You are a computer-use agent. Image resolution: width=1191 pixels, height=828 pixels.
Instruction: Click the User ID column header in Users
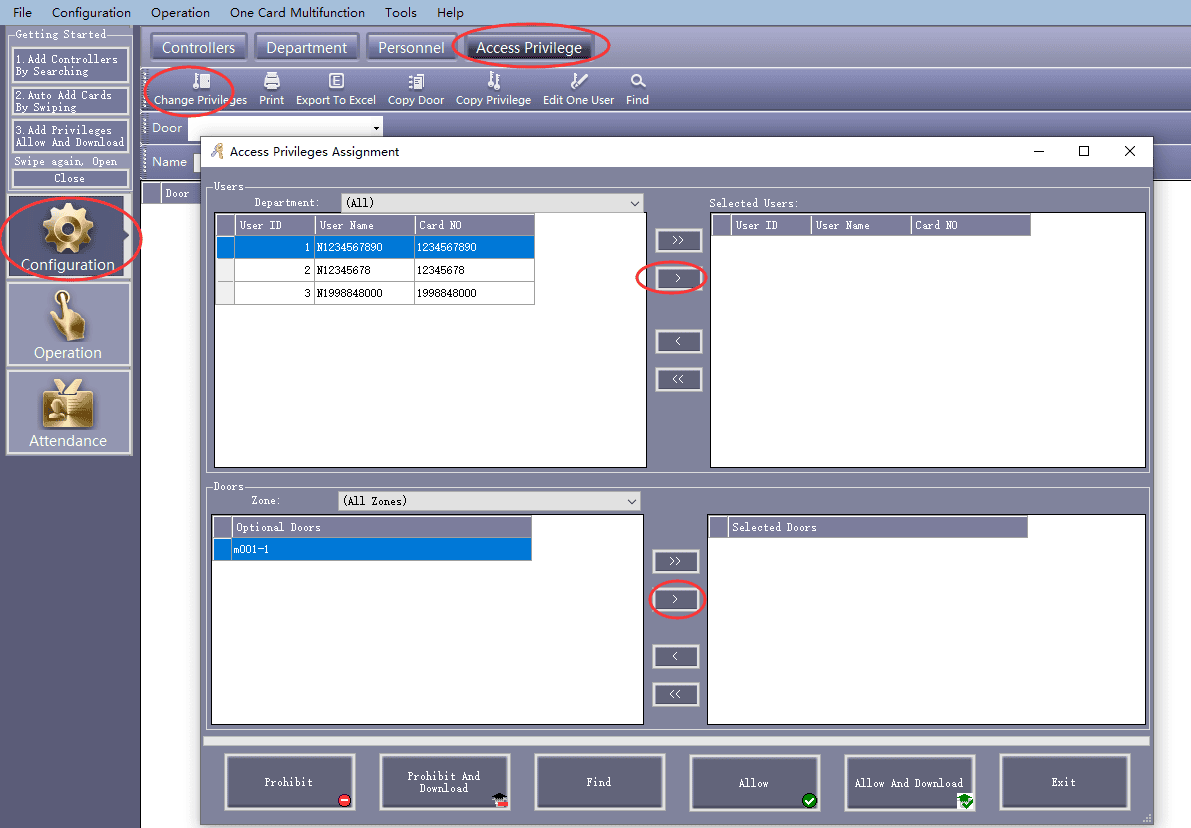275,226
